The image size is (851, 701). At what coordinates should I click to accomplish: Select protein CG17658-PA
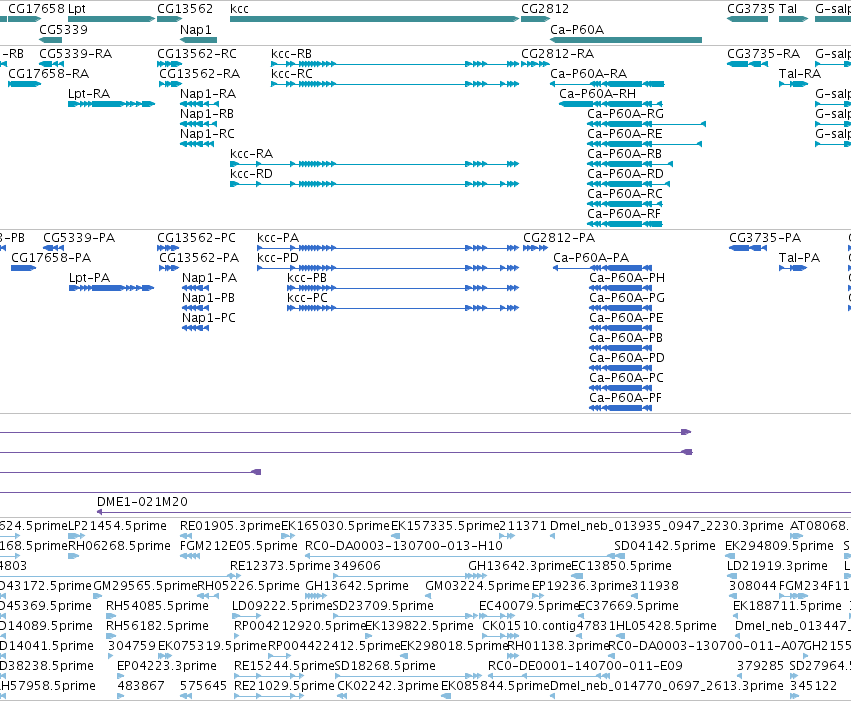[51, 258]
